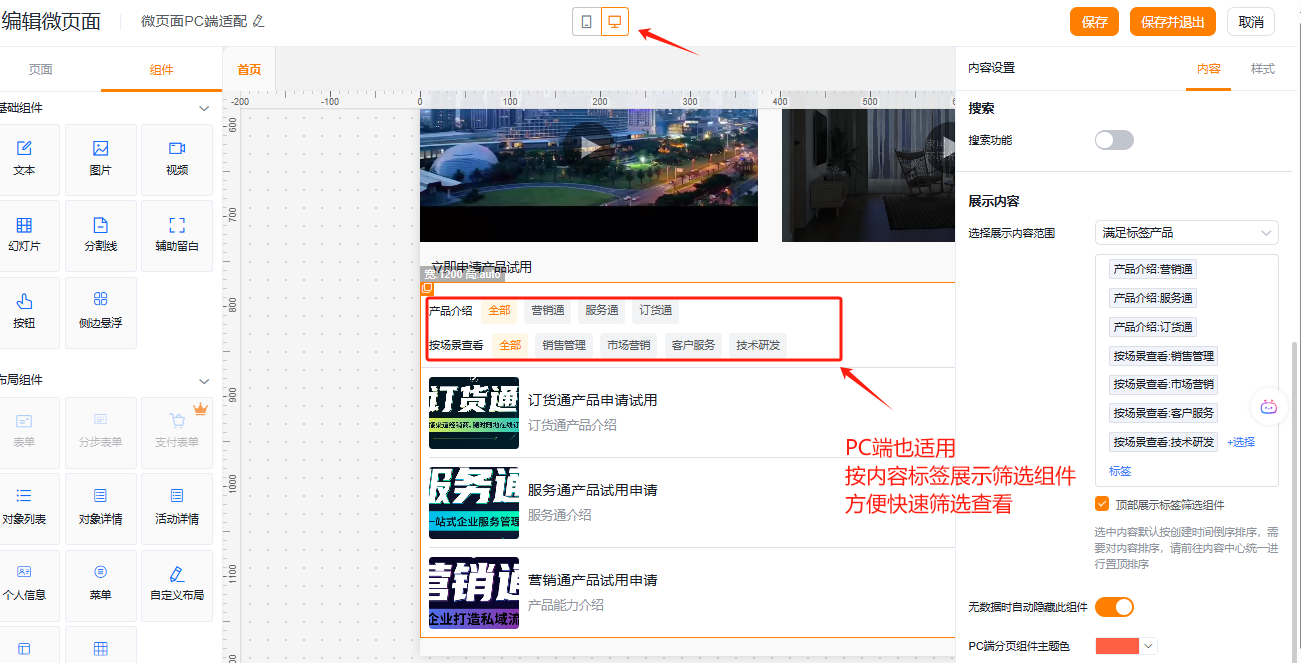The width and height of the screenshot is (1301, 663).
Task: Click the 保存 button
Action: 1094,22
